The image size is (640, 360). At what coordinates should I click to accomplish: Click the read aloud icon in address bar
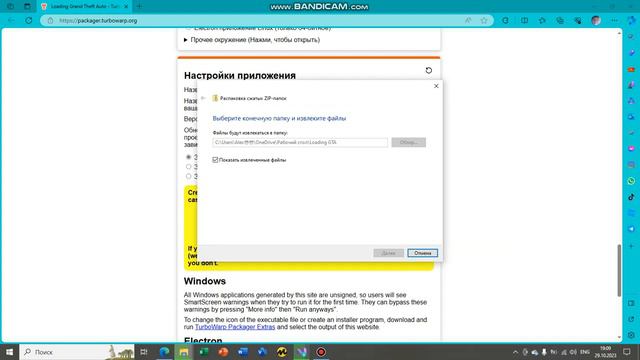tap(468, 20)
